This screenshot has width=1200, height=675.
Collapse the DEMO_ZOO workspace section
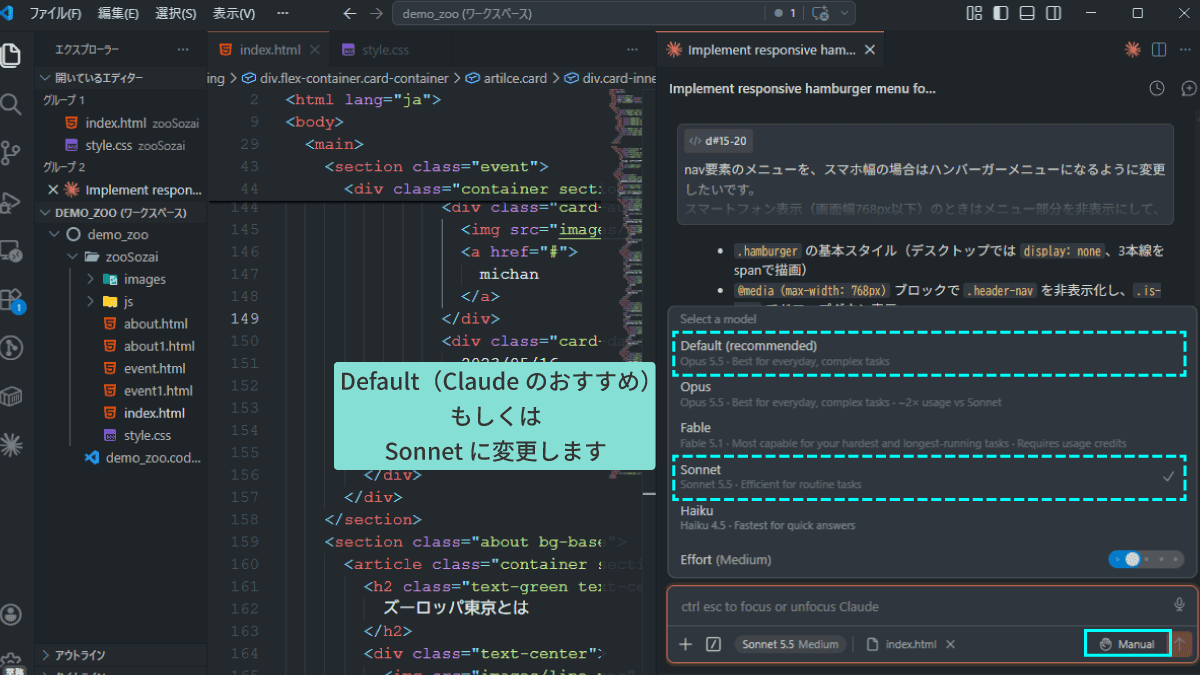tap(120, 213)
